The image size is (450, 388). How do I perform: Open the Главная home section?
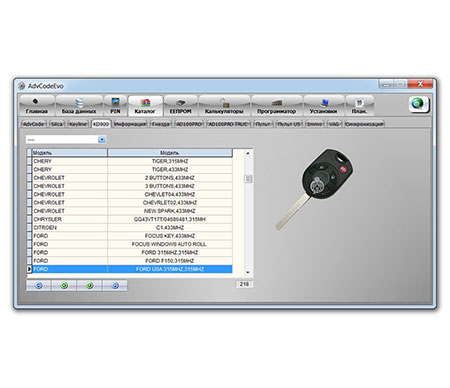coord(37,106)
